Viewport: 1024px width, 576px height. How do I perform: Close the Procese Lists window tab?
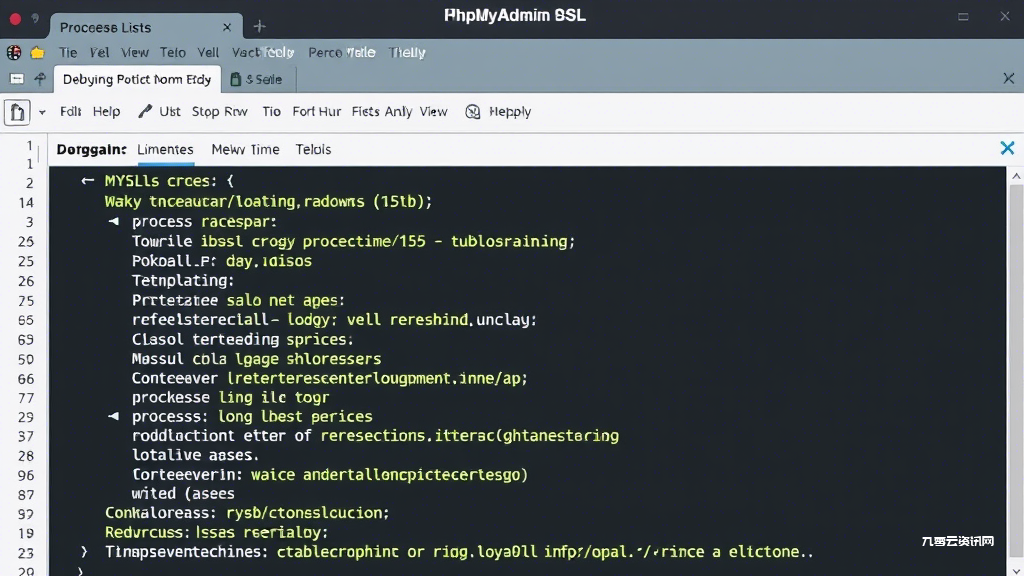coord(227,27)
